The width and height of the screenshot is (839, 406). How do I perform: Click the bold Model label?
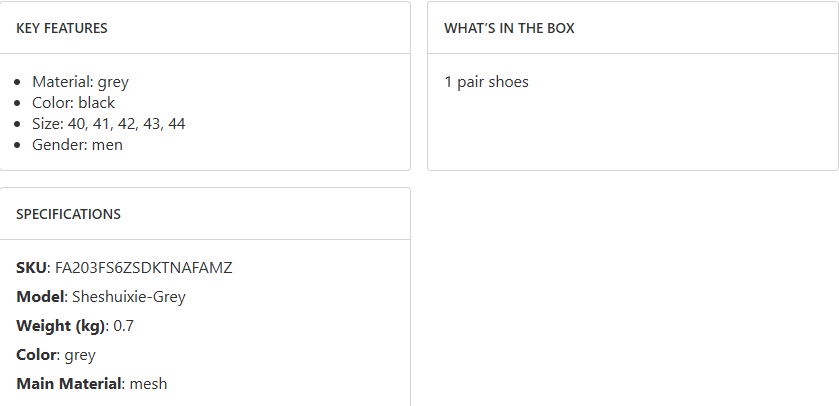(40, 297)
